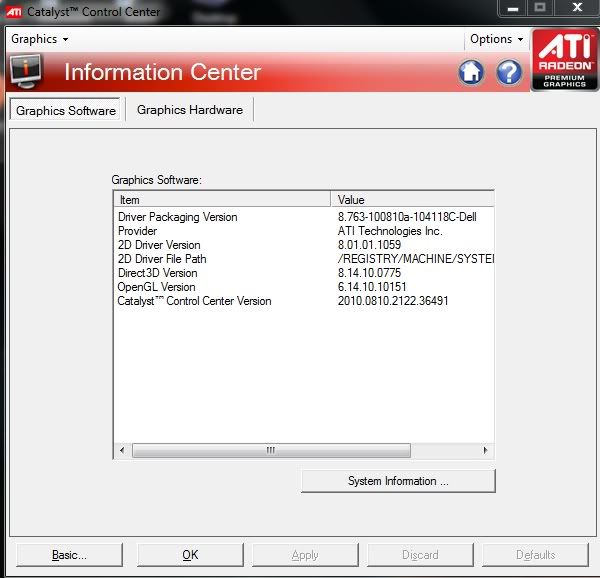Click the value 2010.0810.2122.36491
The width and height of the screenshot is (600, 578).
393,301
